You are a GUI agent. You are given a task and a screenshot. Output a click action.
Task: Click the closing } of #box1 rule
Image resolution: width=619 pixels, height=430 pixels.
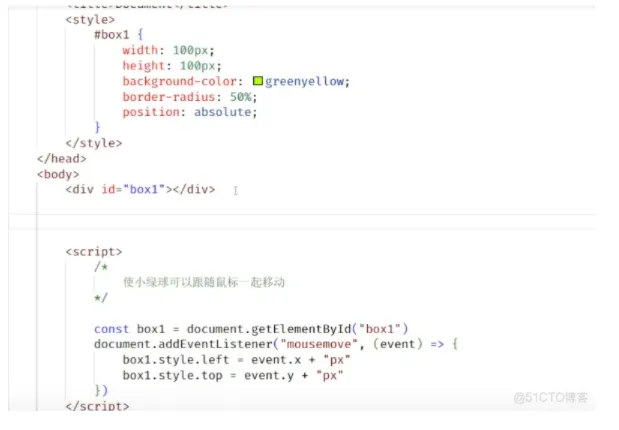pyautogui.click(x=98, y=127)
